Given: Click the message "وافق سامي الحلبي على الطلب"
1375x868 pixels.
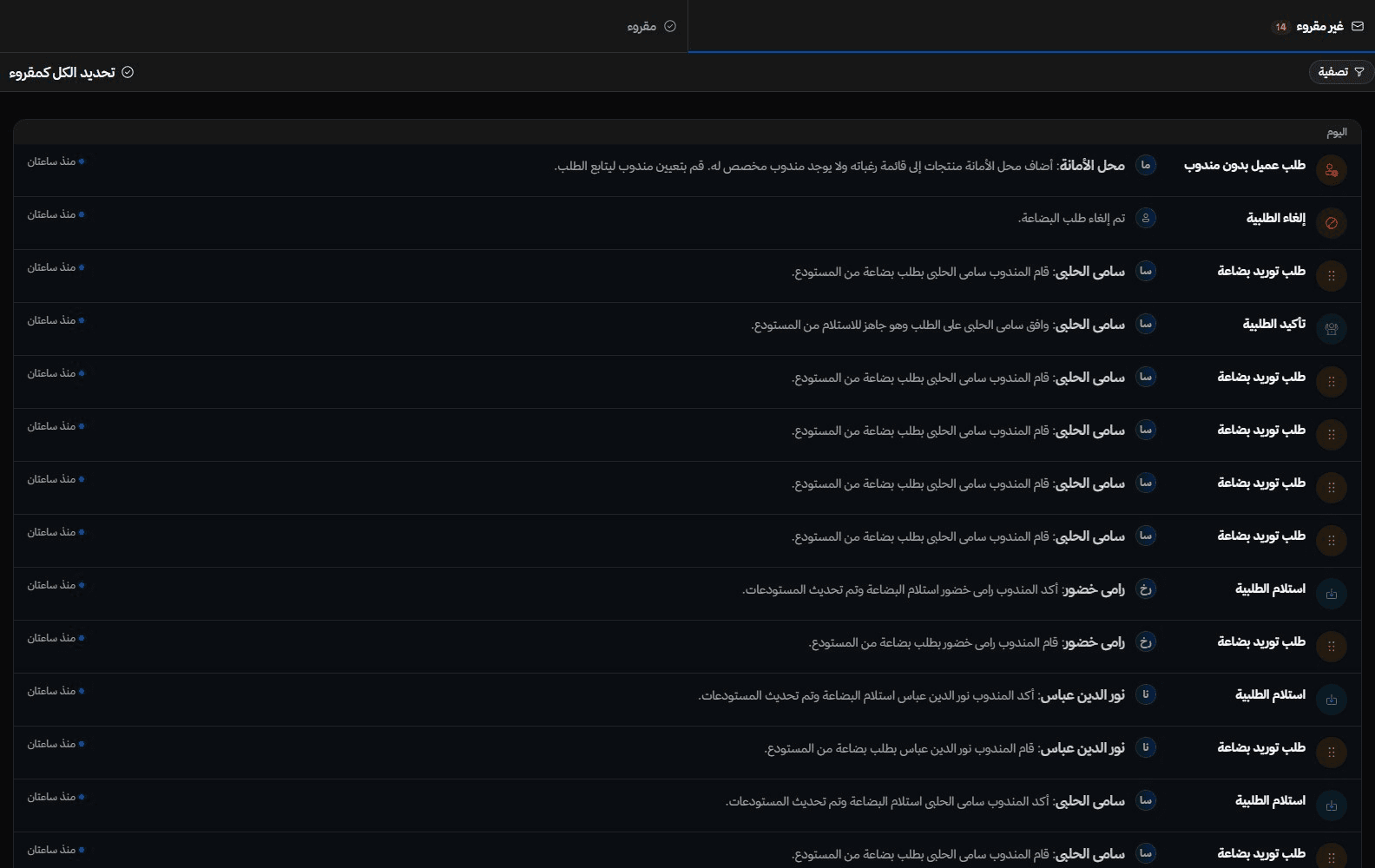Looking at the screenshot, I should click(x=900, y=325).
